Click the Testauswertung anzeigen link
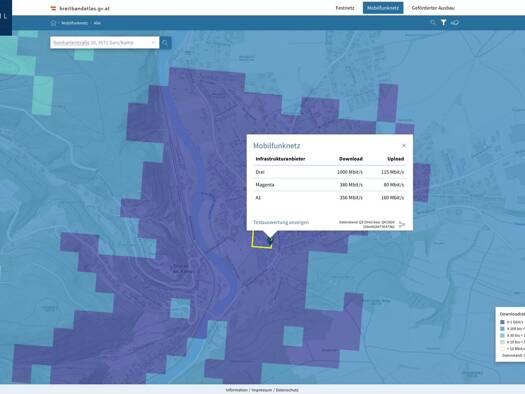This screenshot has width=525, height=394. tap(281, 222)
